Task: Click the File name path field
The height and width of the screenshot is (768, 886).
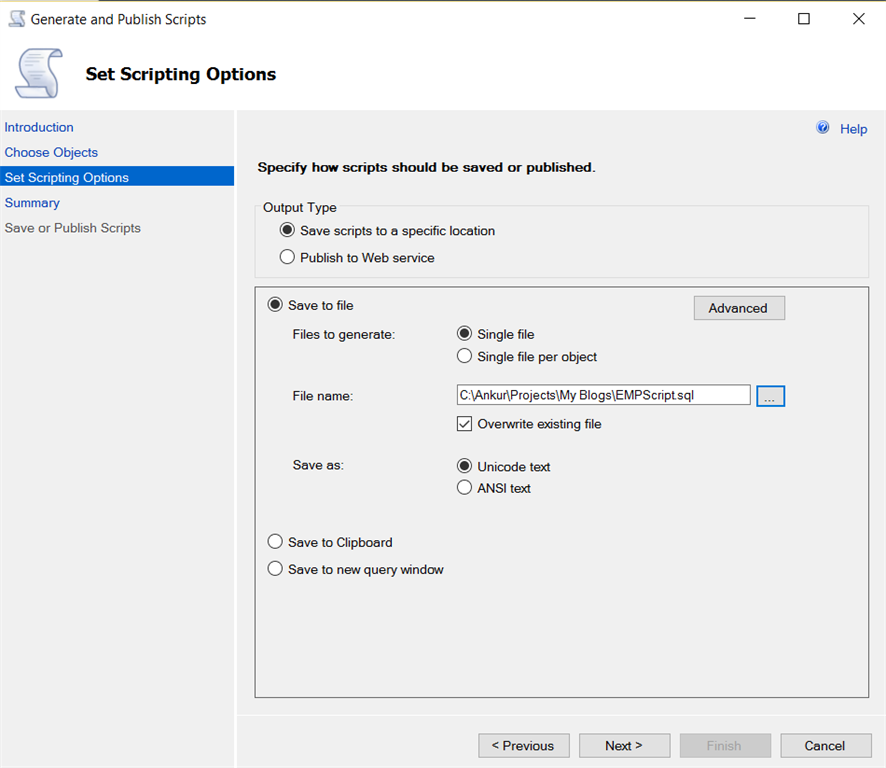Action: (602, 395)
